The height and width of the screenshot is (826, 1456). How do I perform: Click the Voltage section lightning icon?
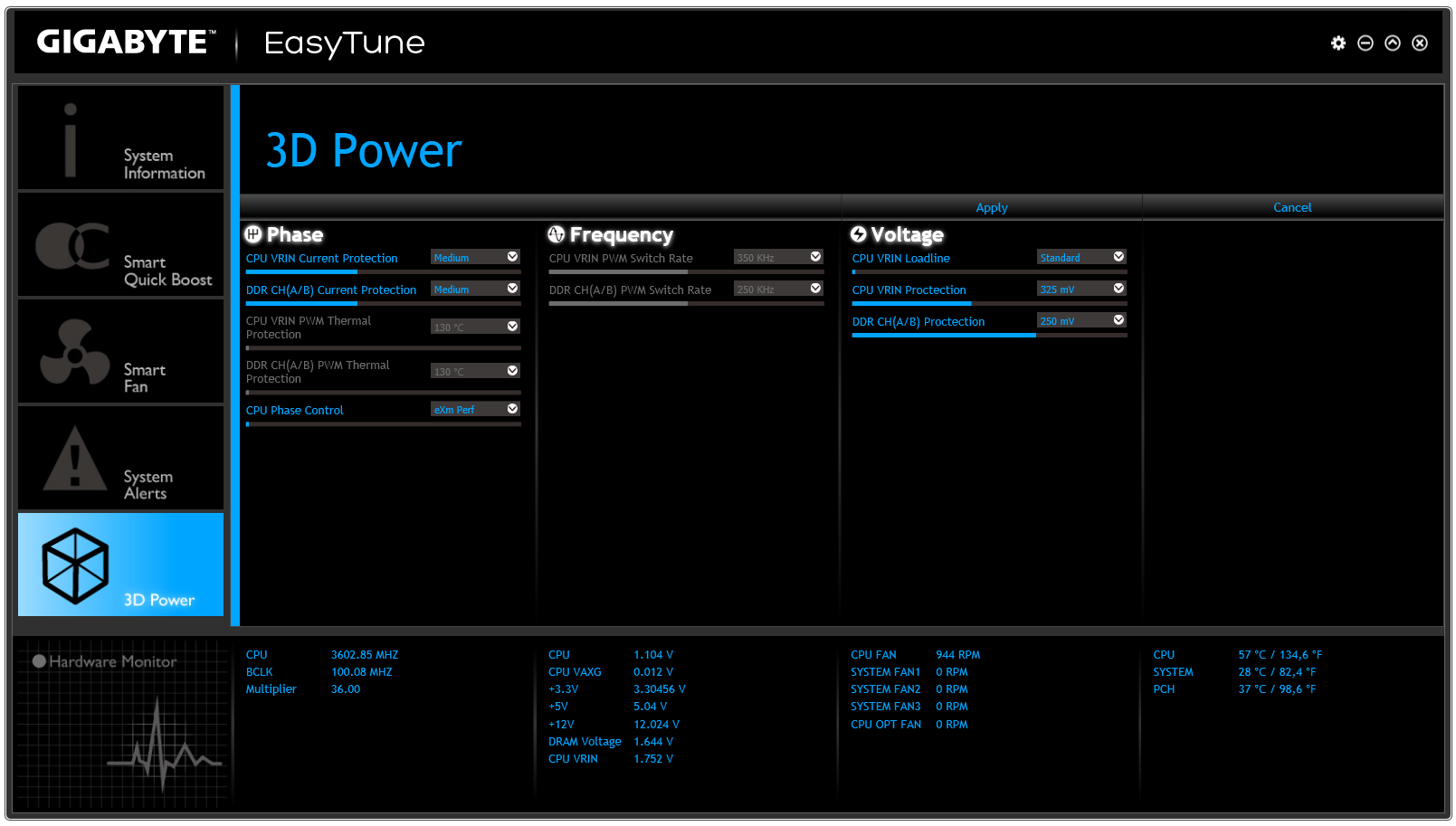(x=859, y=234)
